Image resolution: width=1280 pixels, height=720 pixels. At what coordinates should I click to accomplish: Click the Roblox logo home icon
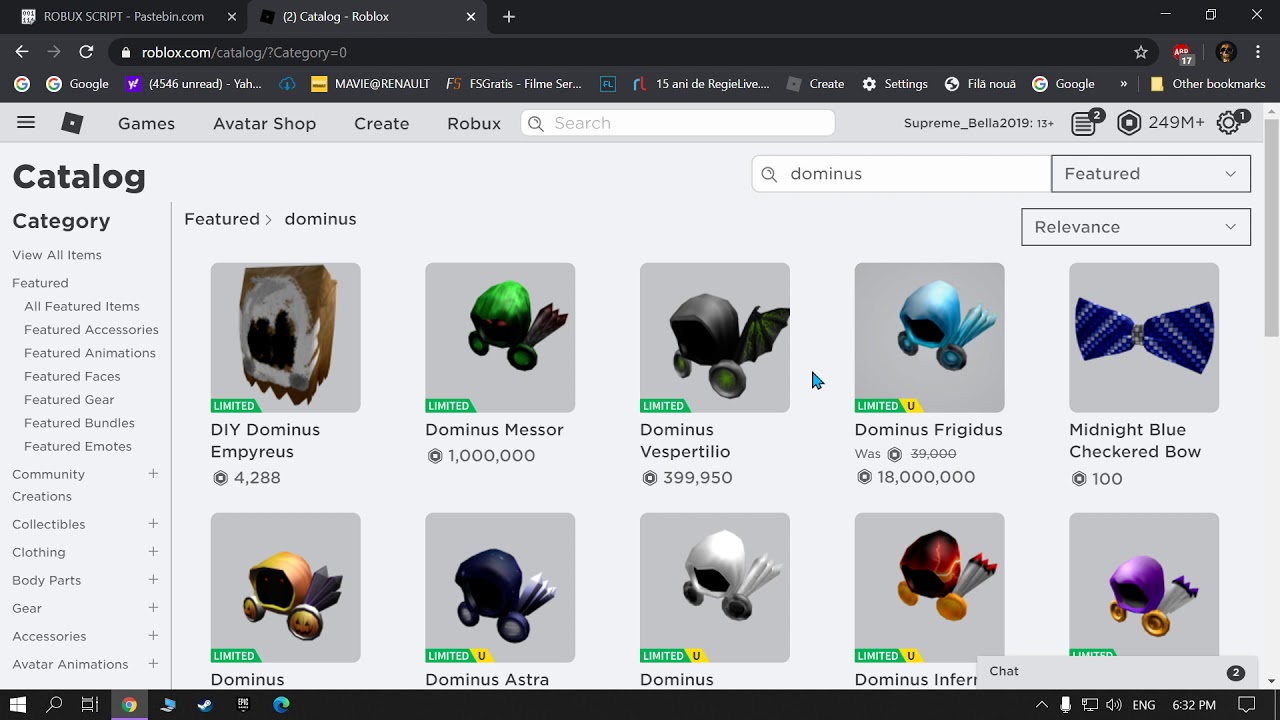point(72,123)
